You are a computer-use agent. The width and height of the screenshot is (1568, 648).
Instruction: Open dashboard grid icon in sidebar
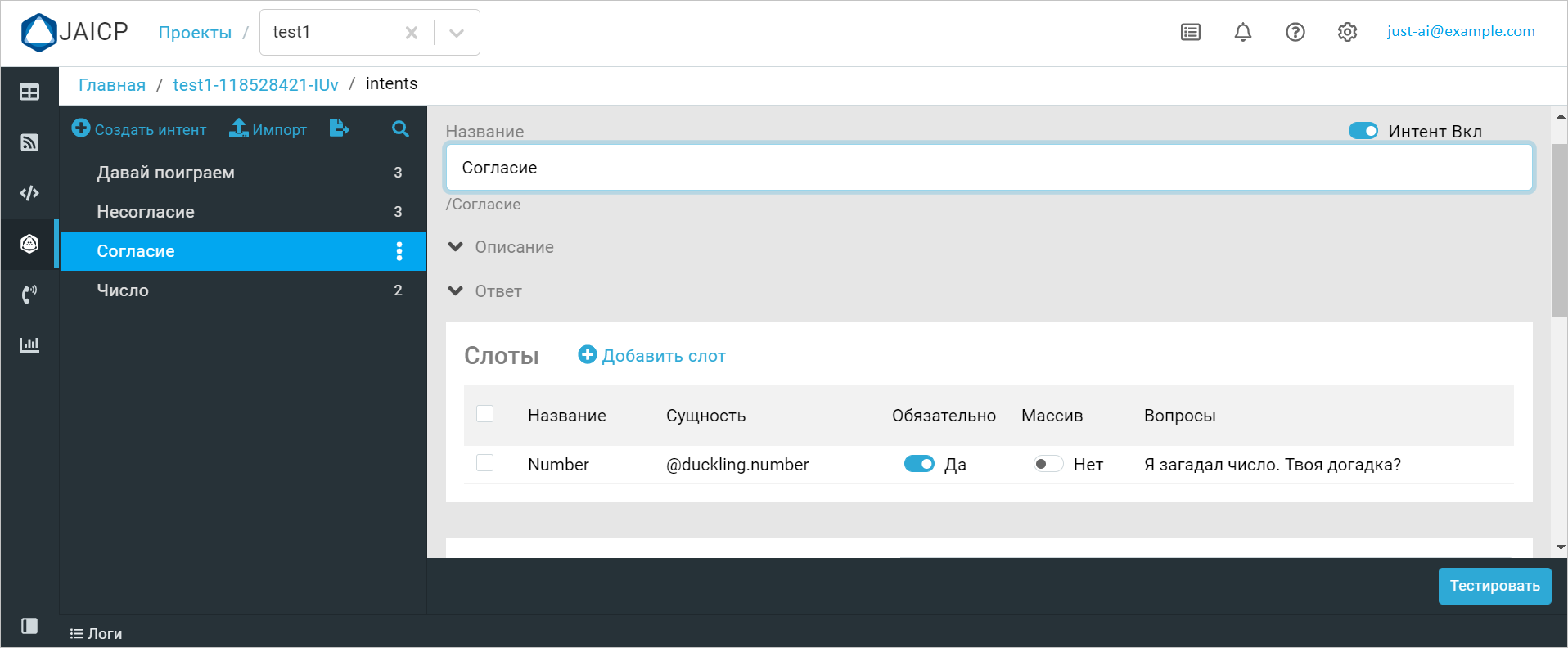(x=29, y=92)
